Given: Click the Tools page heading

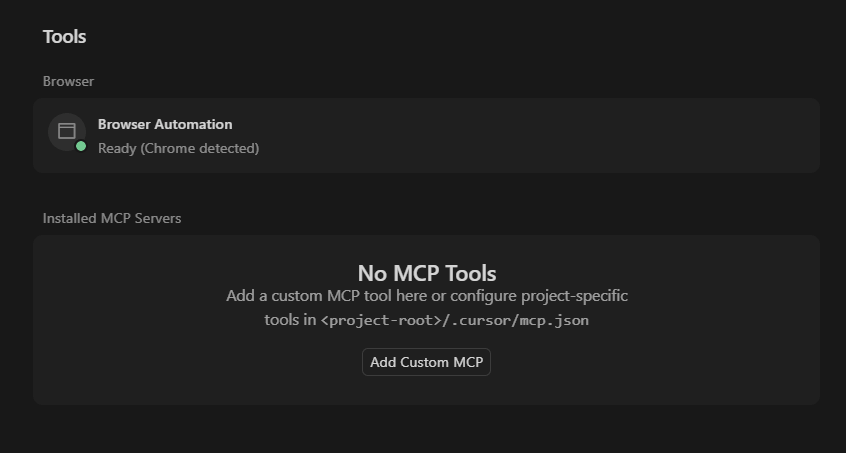Looking at the screenshot, I should [x=64, y=37].
